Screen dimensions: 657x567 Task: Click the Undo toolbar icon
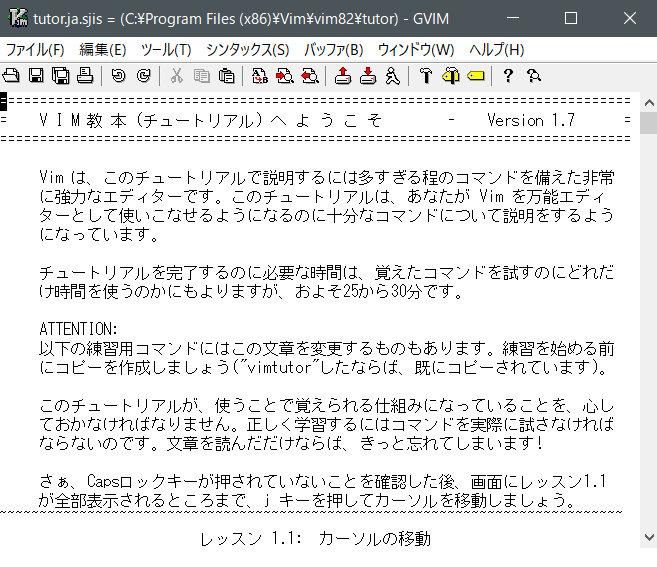(x=119, y=76)
